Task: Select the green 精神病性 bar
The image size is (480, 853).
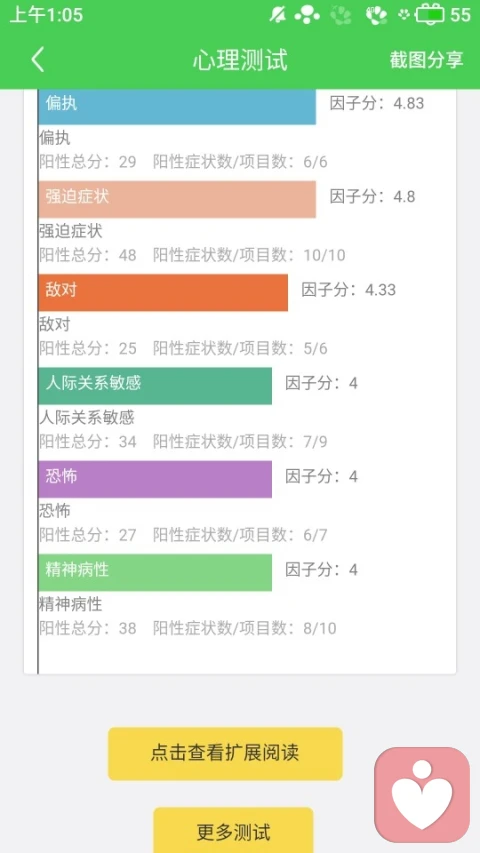Action: (x=155, y=572)
